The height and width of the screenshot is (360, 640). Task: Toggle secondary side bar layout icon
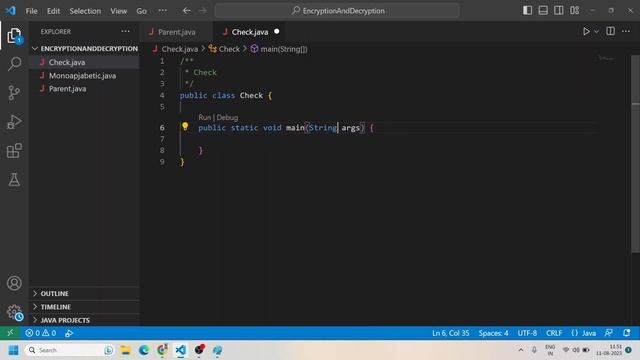tap(559, 10)
